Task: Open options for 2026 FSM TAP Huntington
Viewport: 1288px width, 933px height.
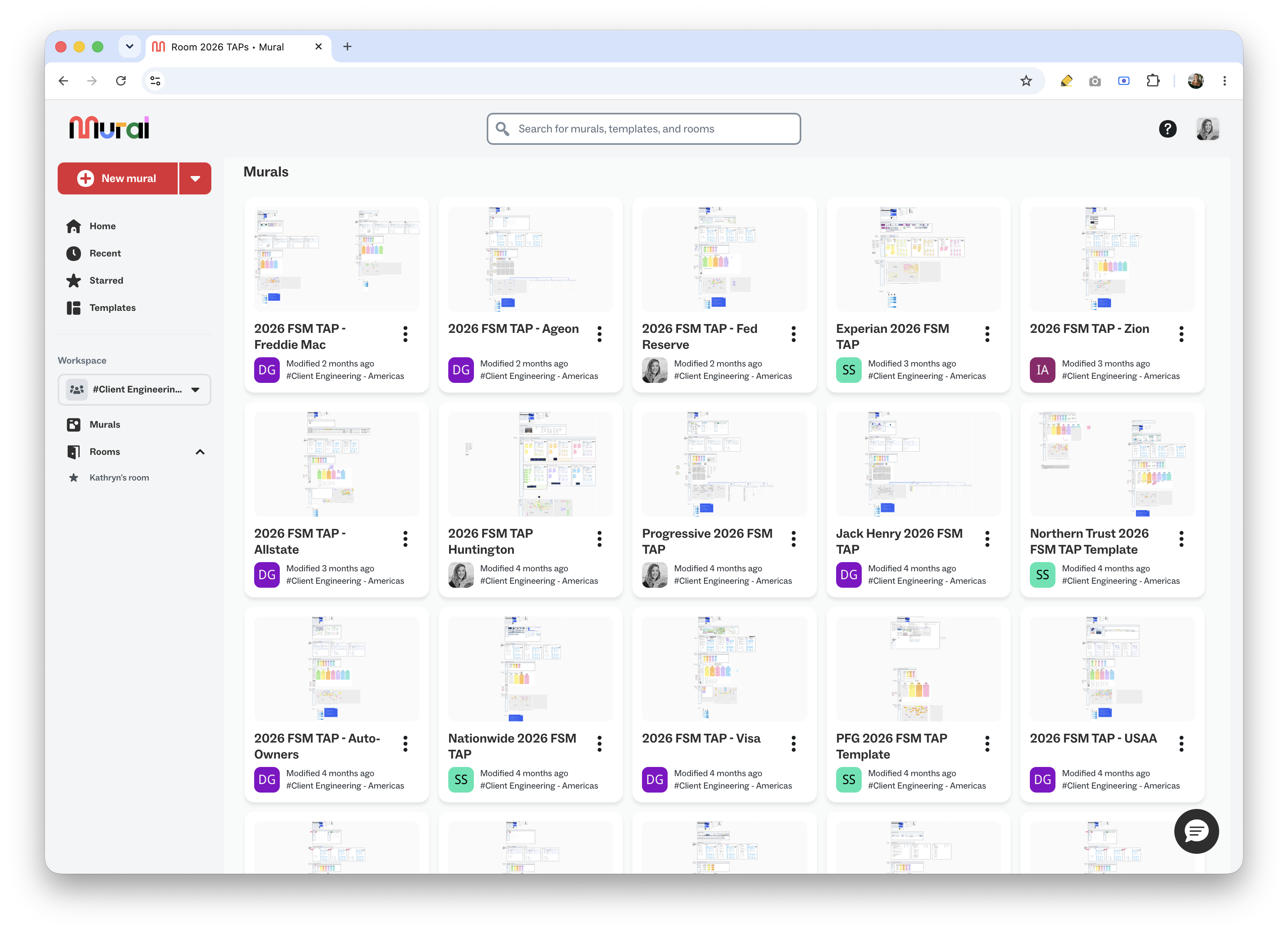Action: (x=599, y=539)
